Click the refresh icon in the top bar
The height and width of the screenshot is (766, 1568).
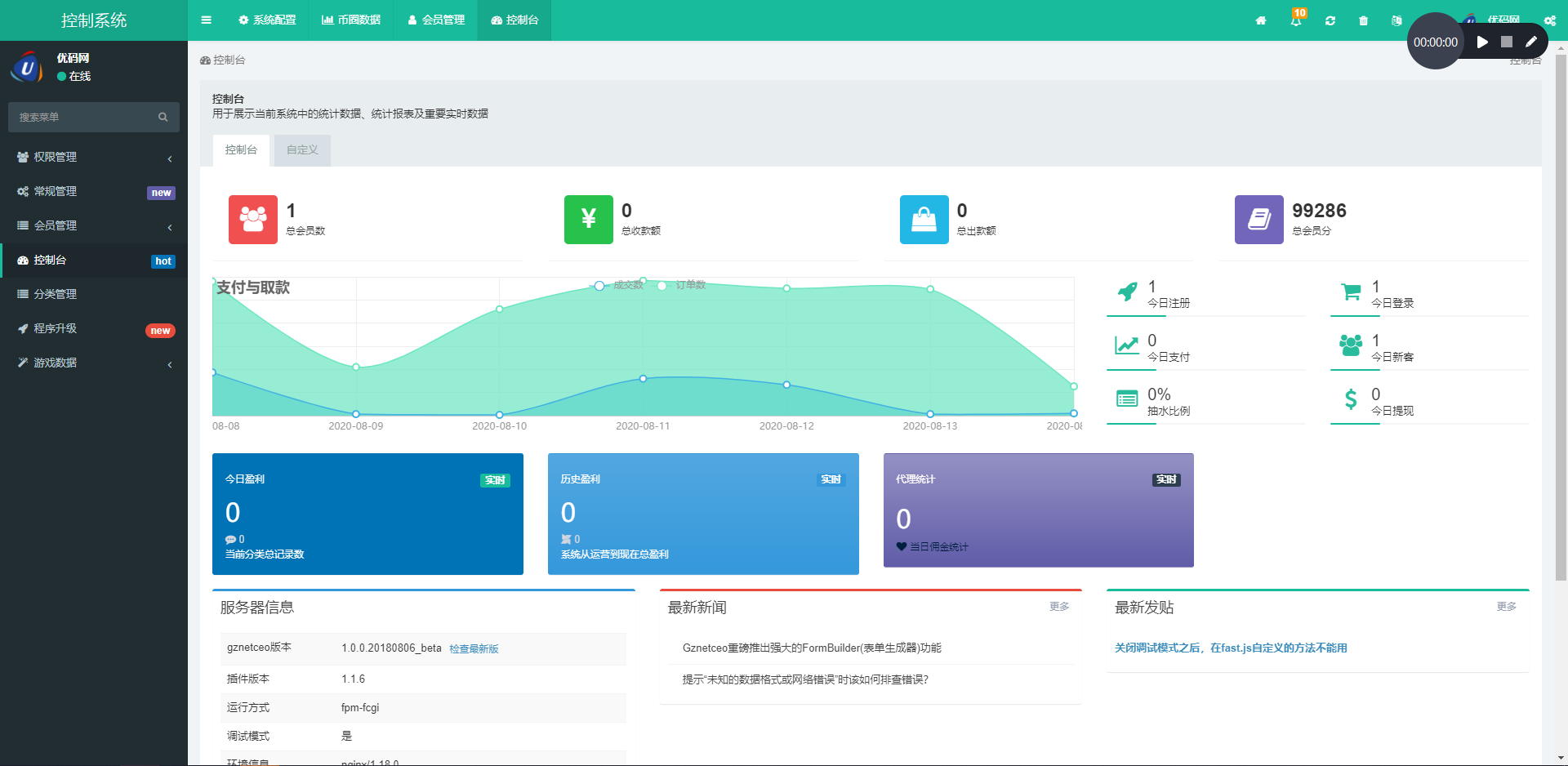coord(1330,20)
